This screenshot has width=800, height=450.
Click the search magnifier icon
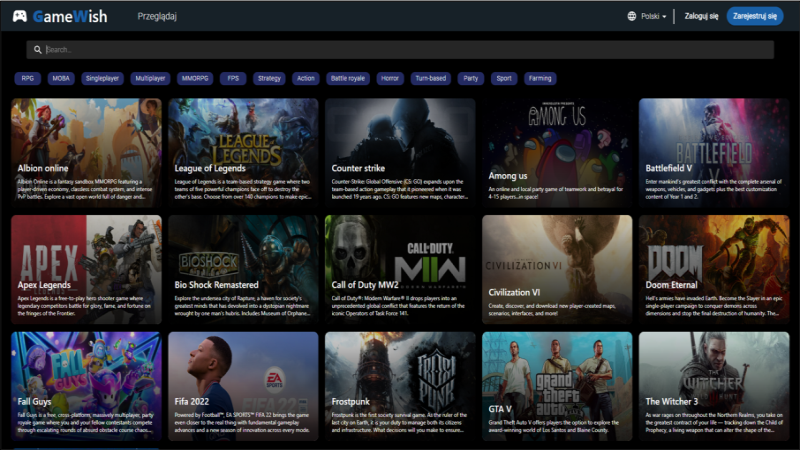pyautogui.click(x=37, y=49)
